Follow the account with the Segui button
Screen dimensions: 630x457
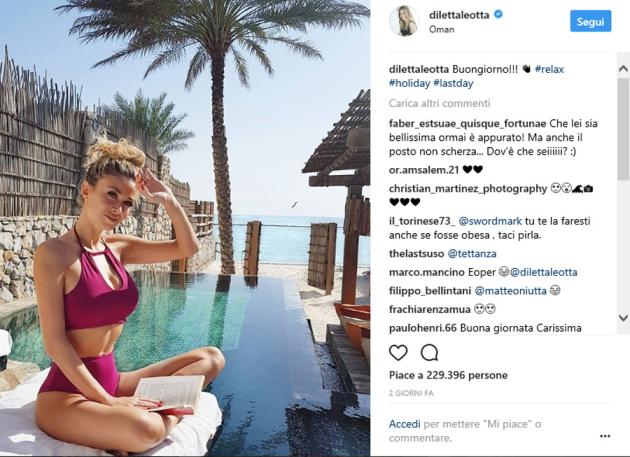(590, 21)
